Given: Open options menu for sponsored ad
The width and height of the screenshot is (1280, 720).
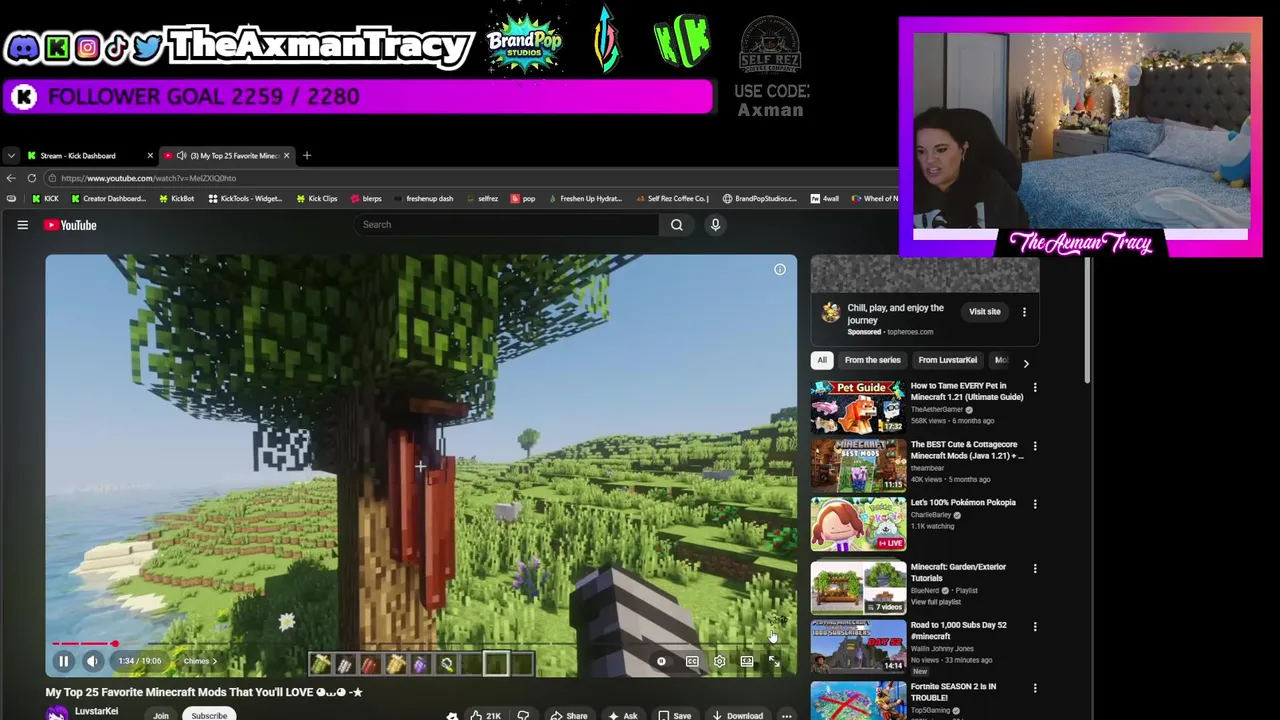Looking at the screenshot, I should (x=1024, y=312).
